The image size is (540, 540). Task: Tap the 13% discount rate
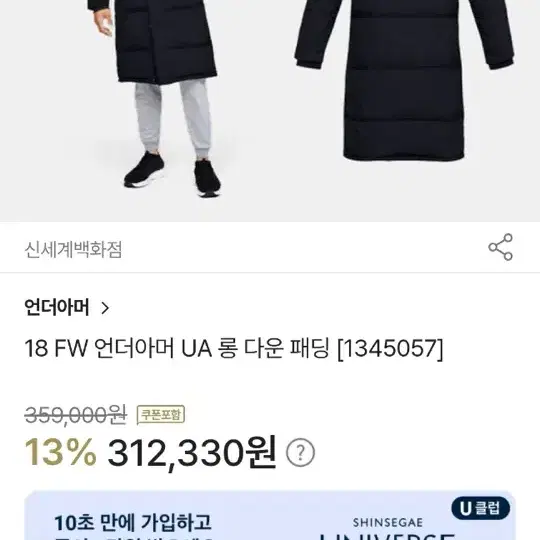point(61,452)
